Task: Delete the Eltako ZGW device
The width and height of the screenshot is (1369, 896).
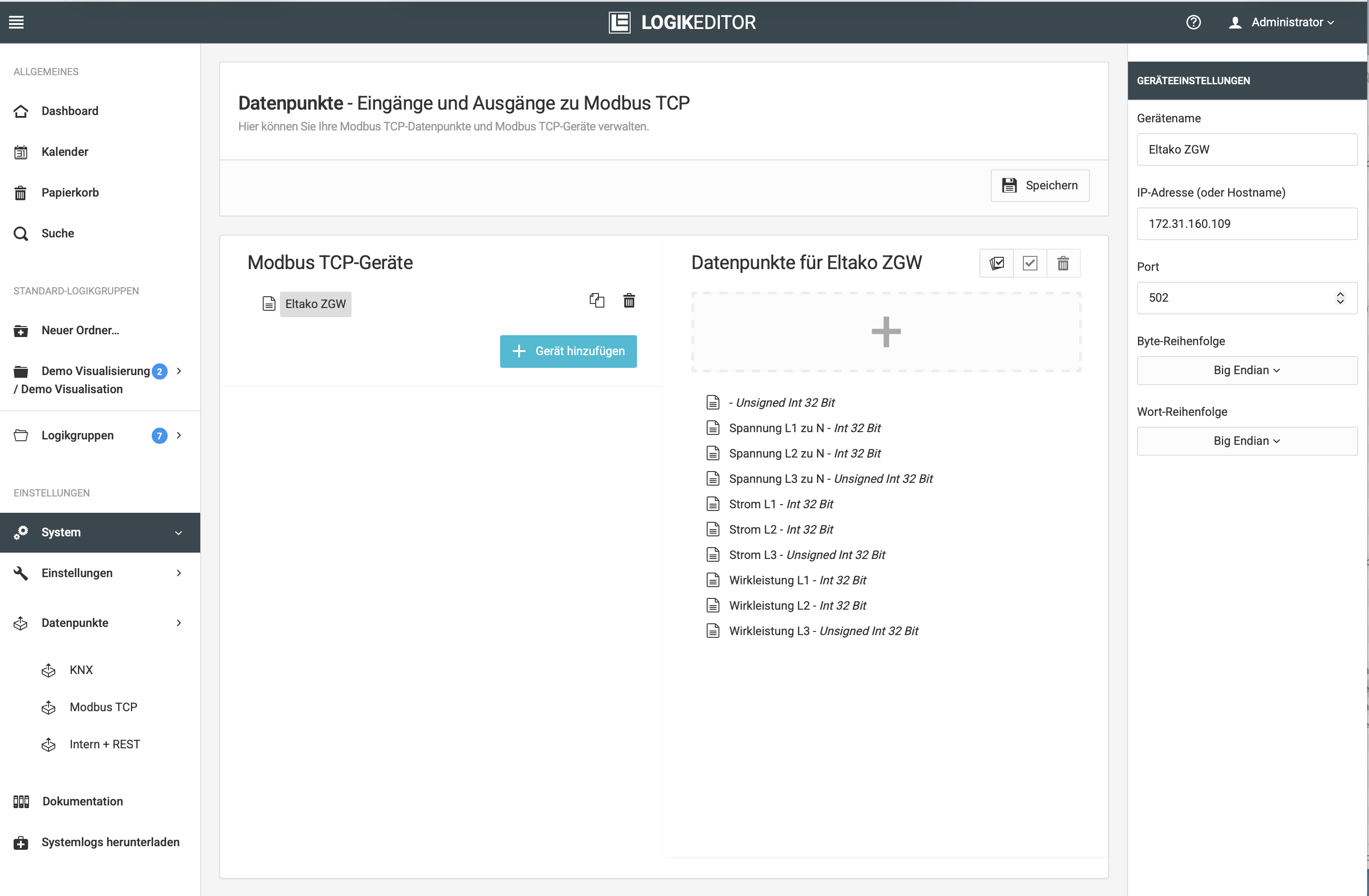Action: [629, 300]
